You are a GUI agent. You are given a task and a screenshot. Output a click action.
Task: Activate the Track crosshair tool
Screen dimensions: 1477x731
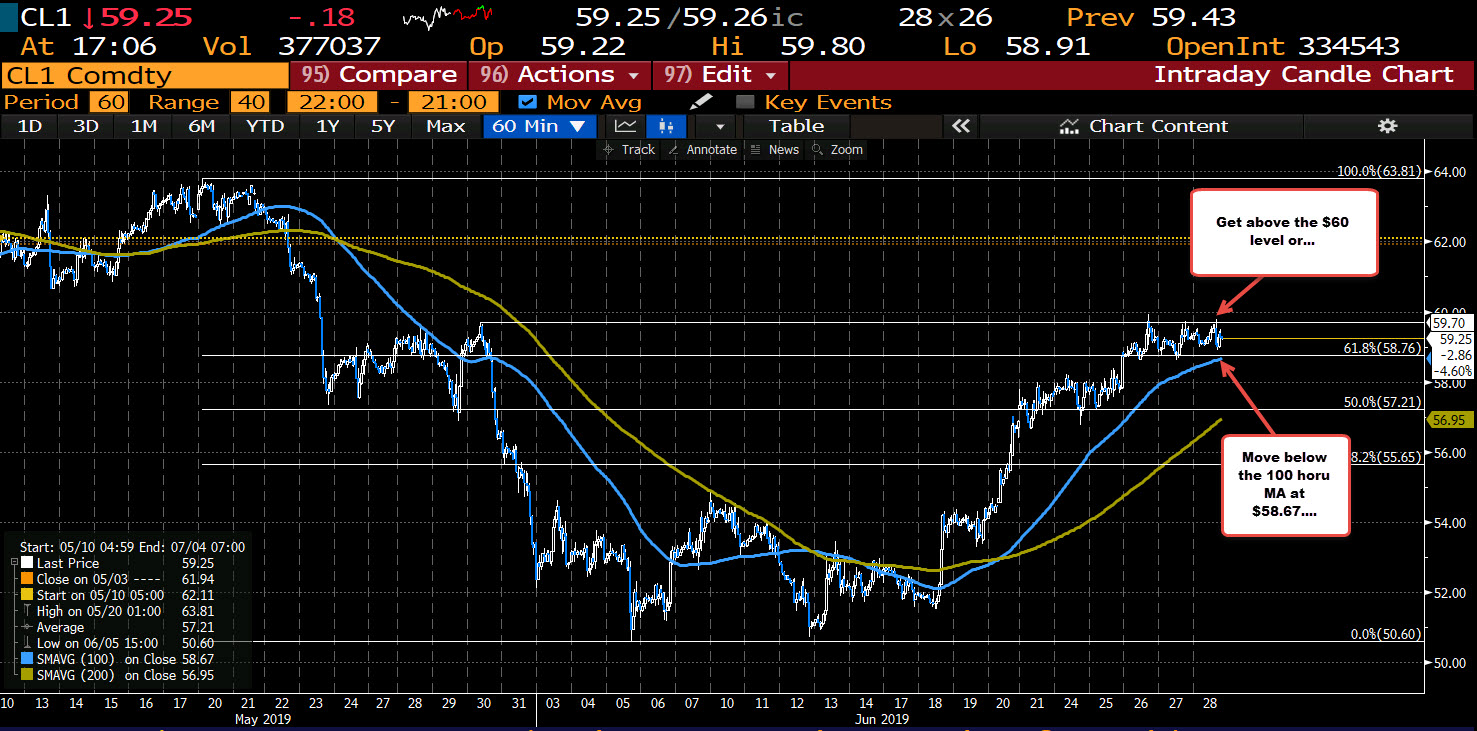tap(628, 150)
